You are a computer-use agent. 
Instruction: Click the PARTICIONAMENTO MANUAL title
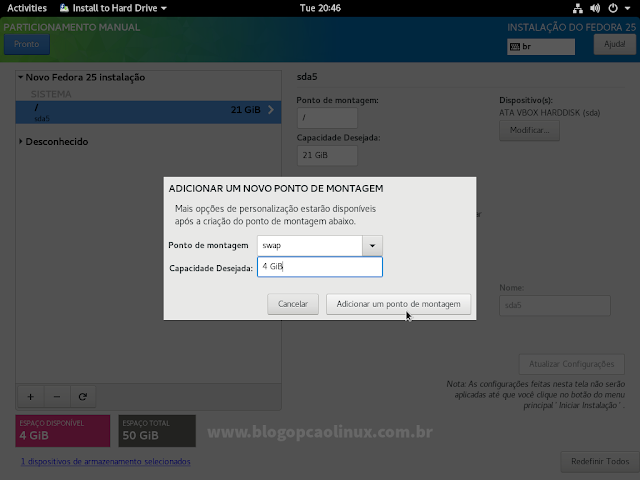point(72,27)
